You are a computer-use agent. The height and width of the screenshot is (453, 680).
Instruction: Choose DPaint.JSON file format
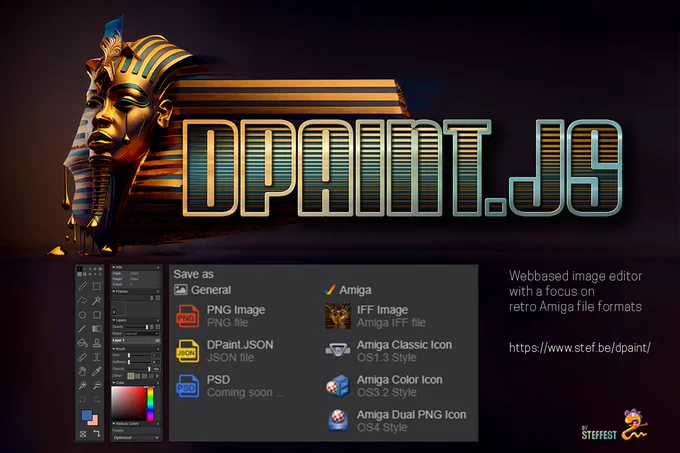[226, 351]
